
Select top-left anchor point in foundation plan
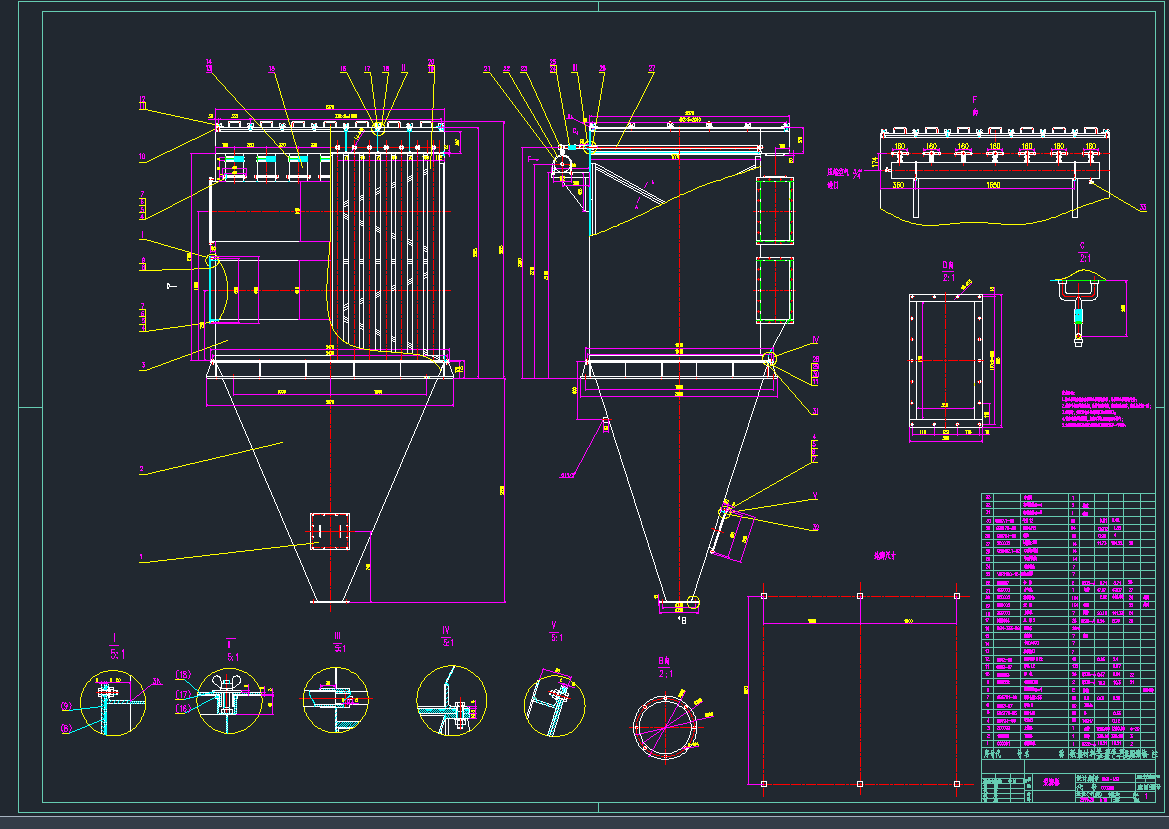point(764,596)
